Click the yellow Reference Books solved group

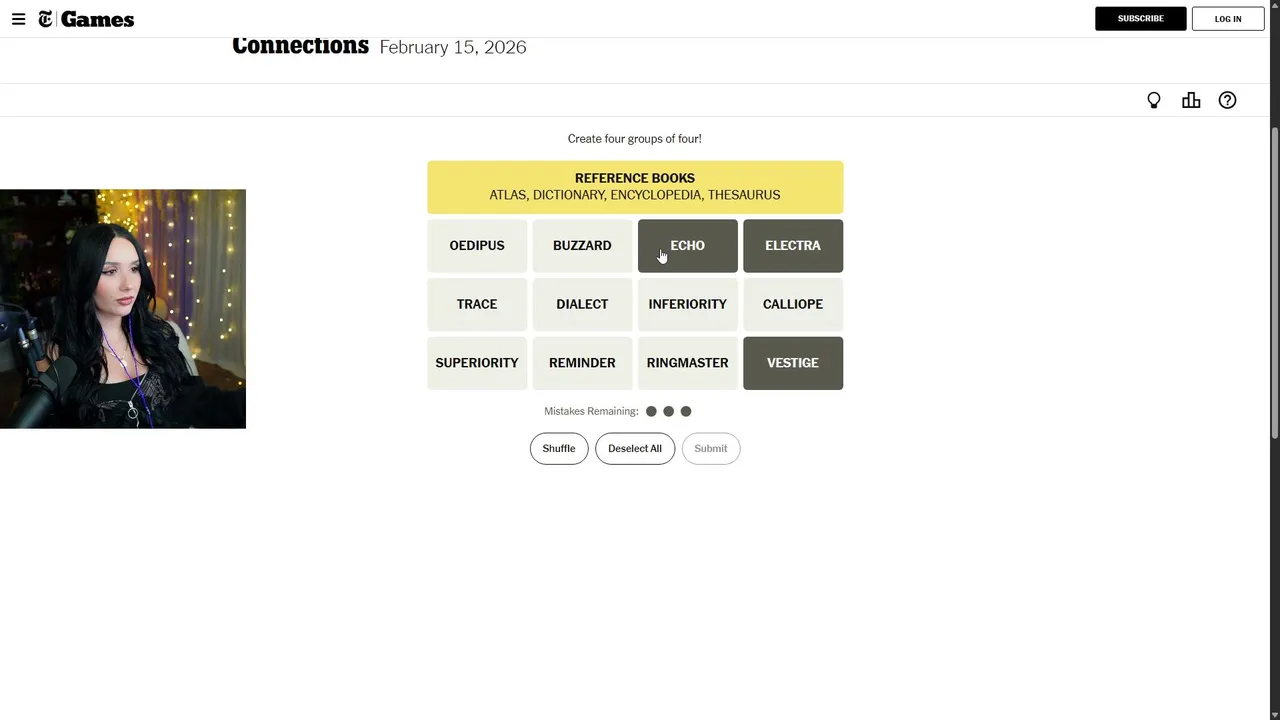point(635,187)
